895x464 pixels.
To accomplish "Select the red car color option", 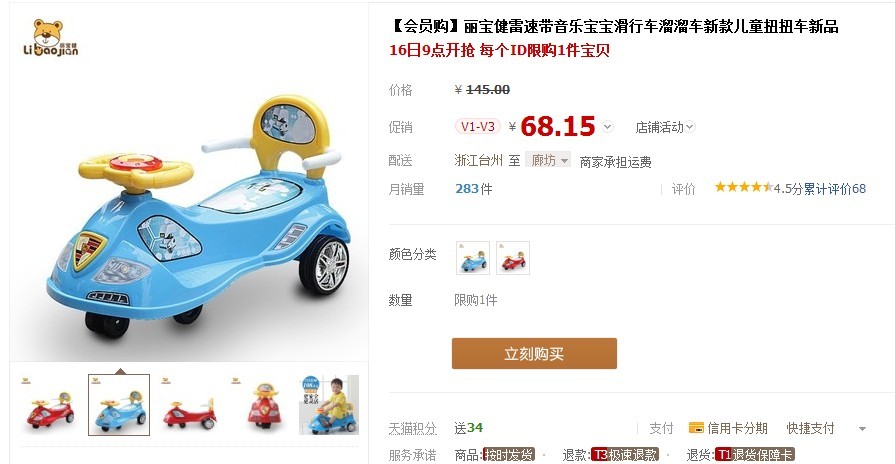I will 513,258.
